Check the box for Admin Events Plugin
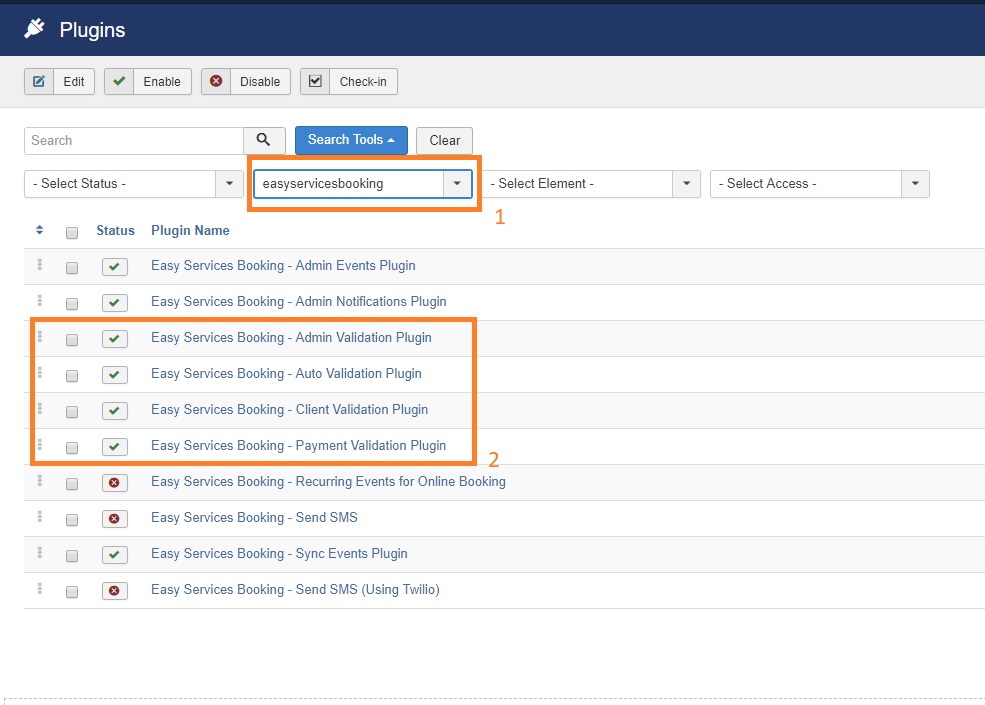The width and height of the screenshot is (985, 705). [x=72, y=268]
